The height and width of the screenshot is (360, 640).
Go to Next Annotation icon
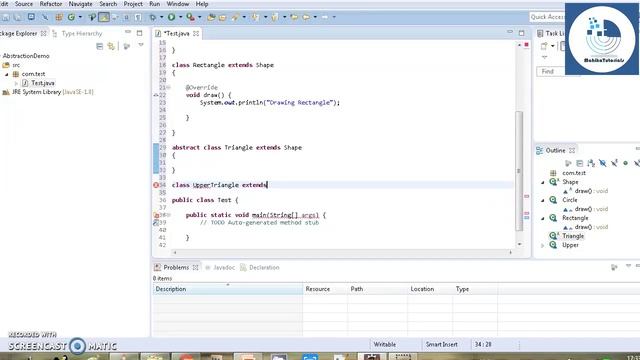[x=256, y=17]
